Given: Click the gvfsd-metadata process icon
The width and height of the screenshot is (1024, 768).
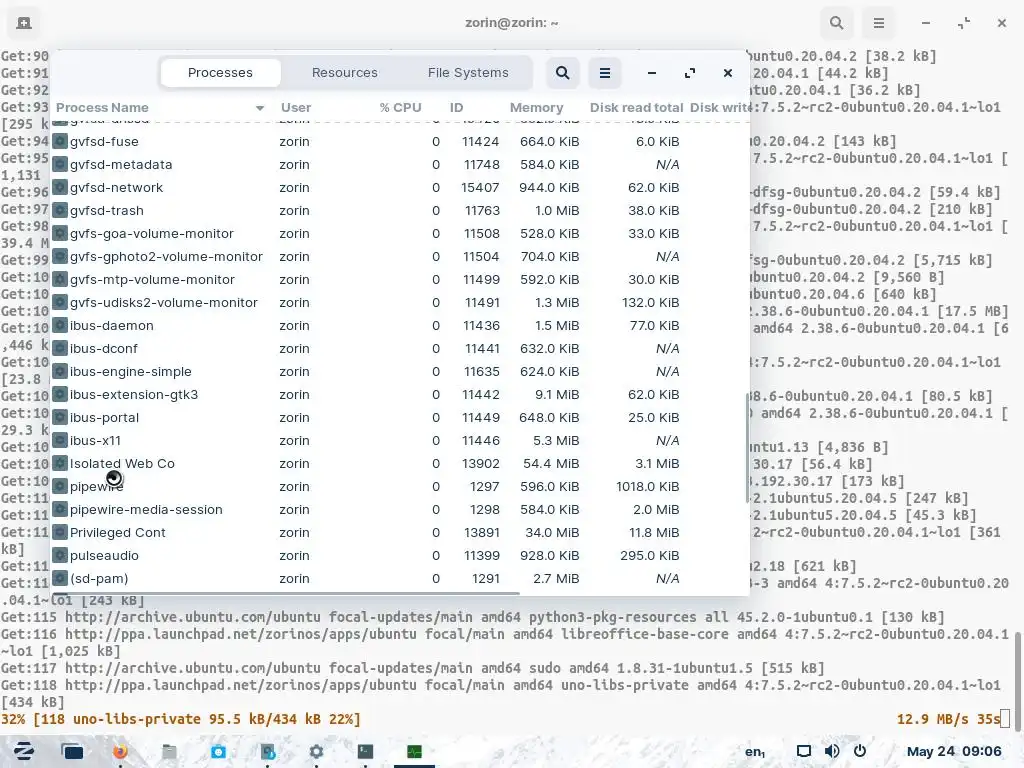Looking at the screenshot, I should [60, 164].
